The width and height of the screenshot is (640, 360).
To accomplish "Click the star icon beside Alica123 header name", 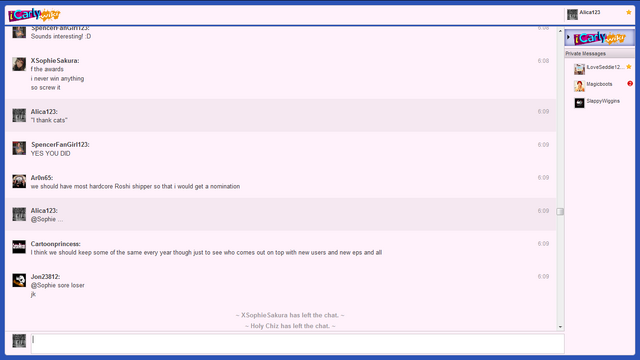I will (x=629, y=12).
